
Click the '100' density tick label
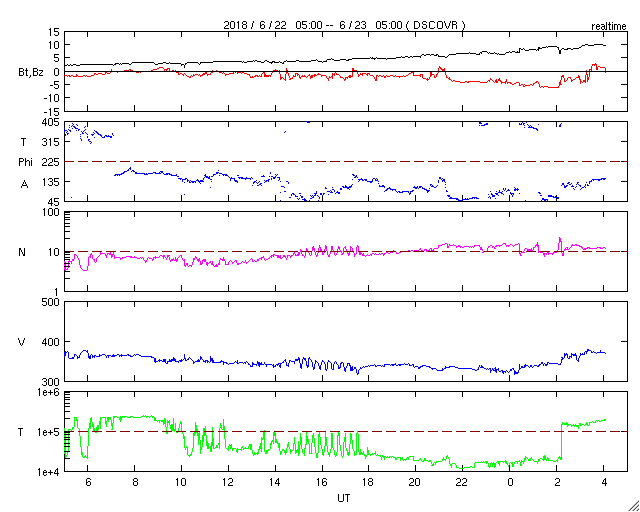[53, 213]
